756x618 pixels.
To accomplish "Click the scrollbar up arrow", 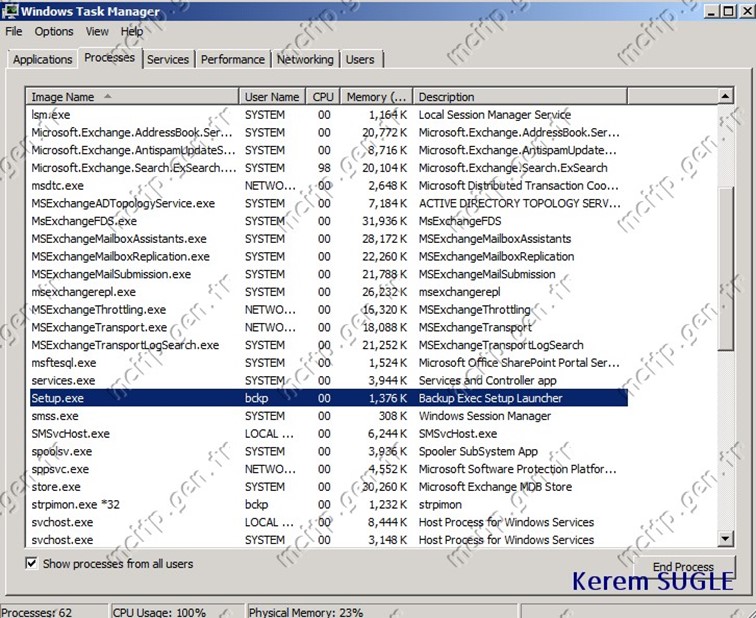I will 725,96.
